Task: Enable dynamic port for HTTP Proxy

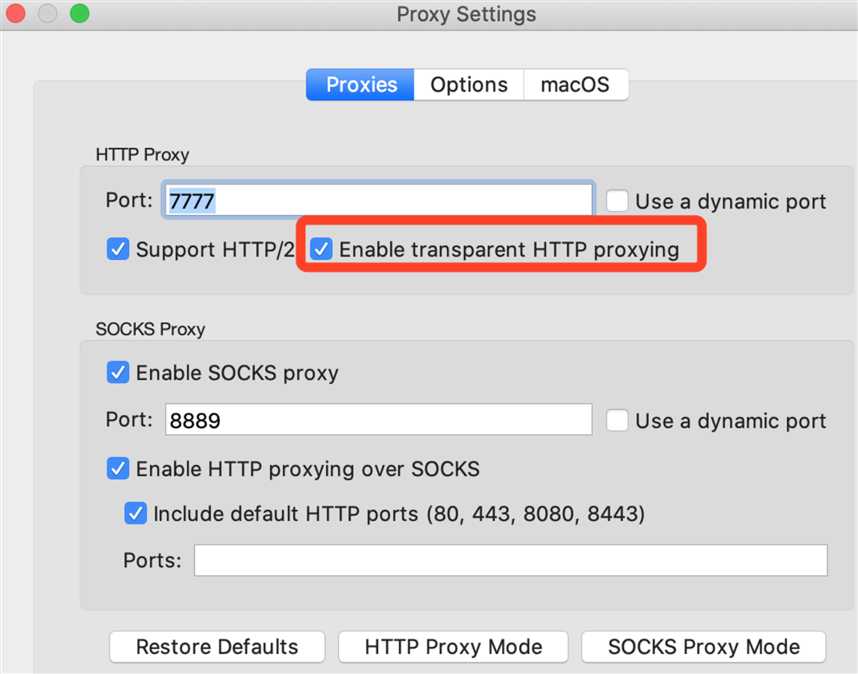Action: point(617,201)
